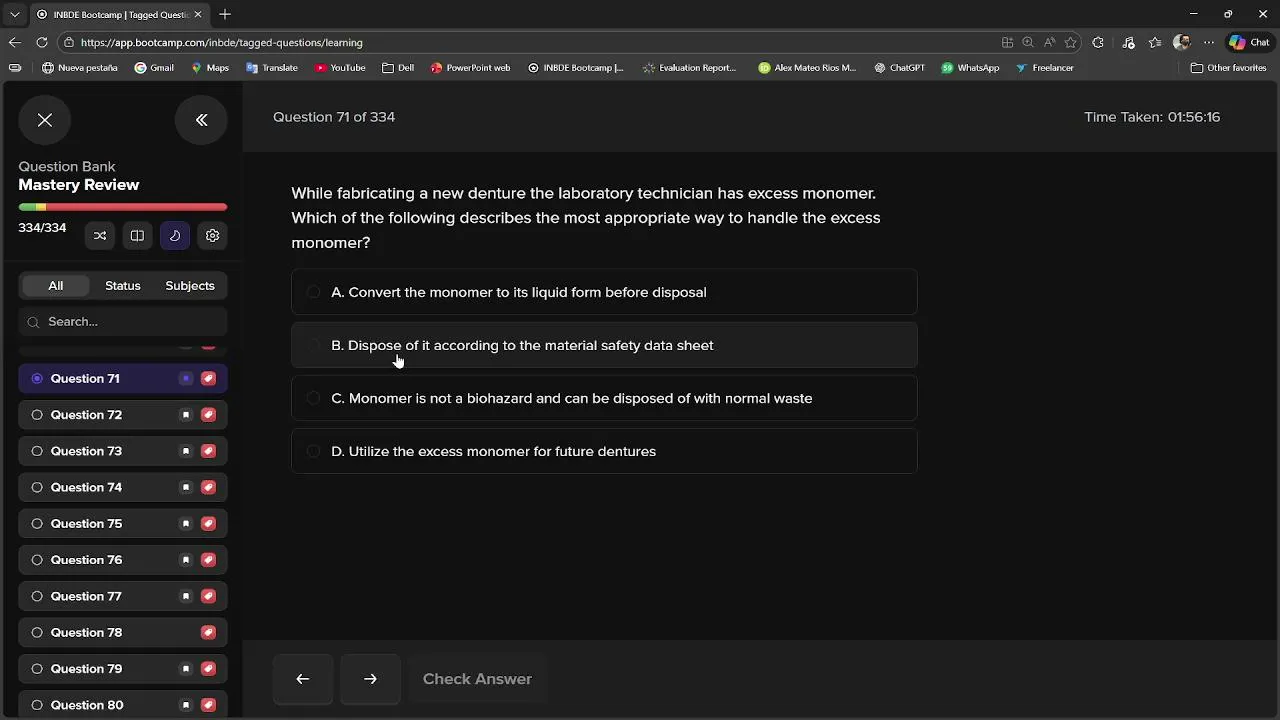Screen dimensions: 1280x720
Task: Choose answer C about normal waste
Action: 314,398
